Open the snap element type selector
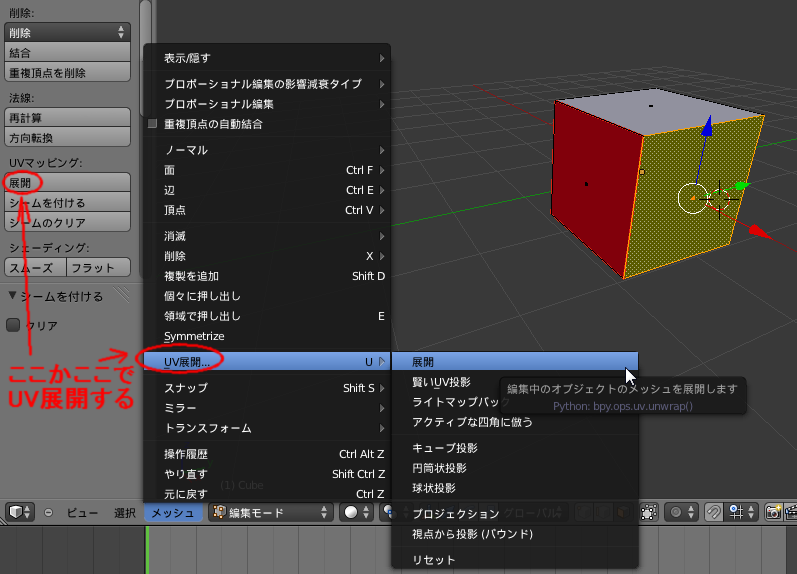The image size is (797, 574). [741, 512]
